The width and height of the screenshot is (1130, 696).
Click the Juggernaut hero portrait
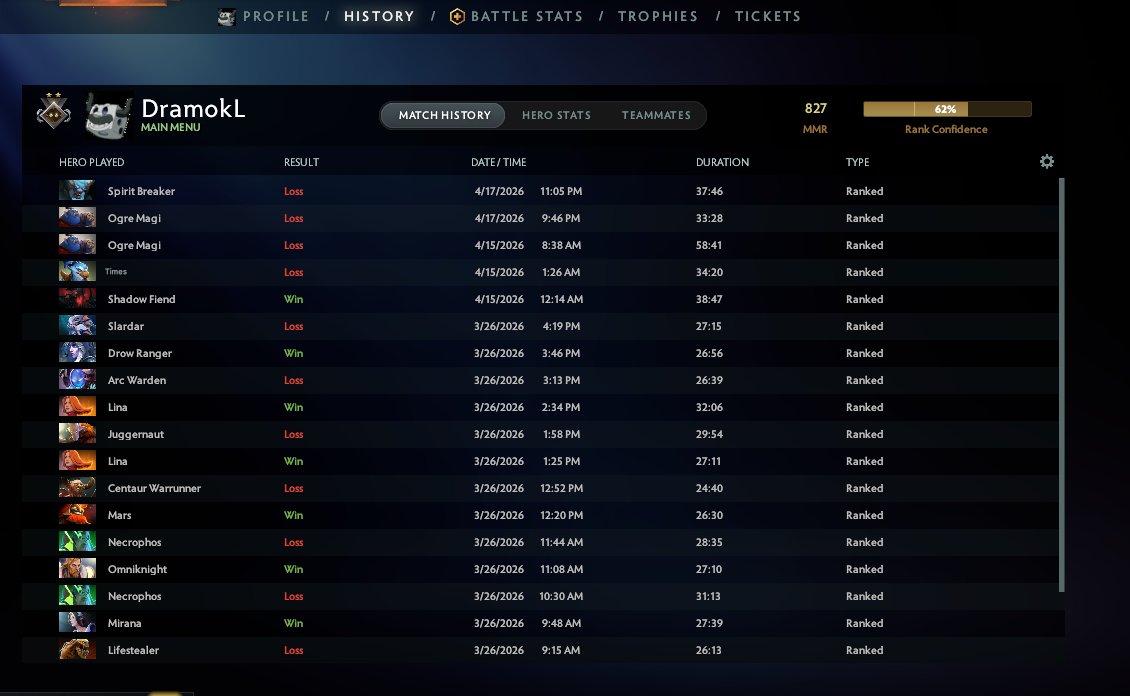77,434
